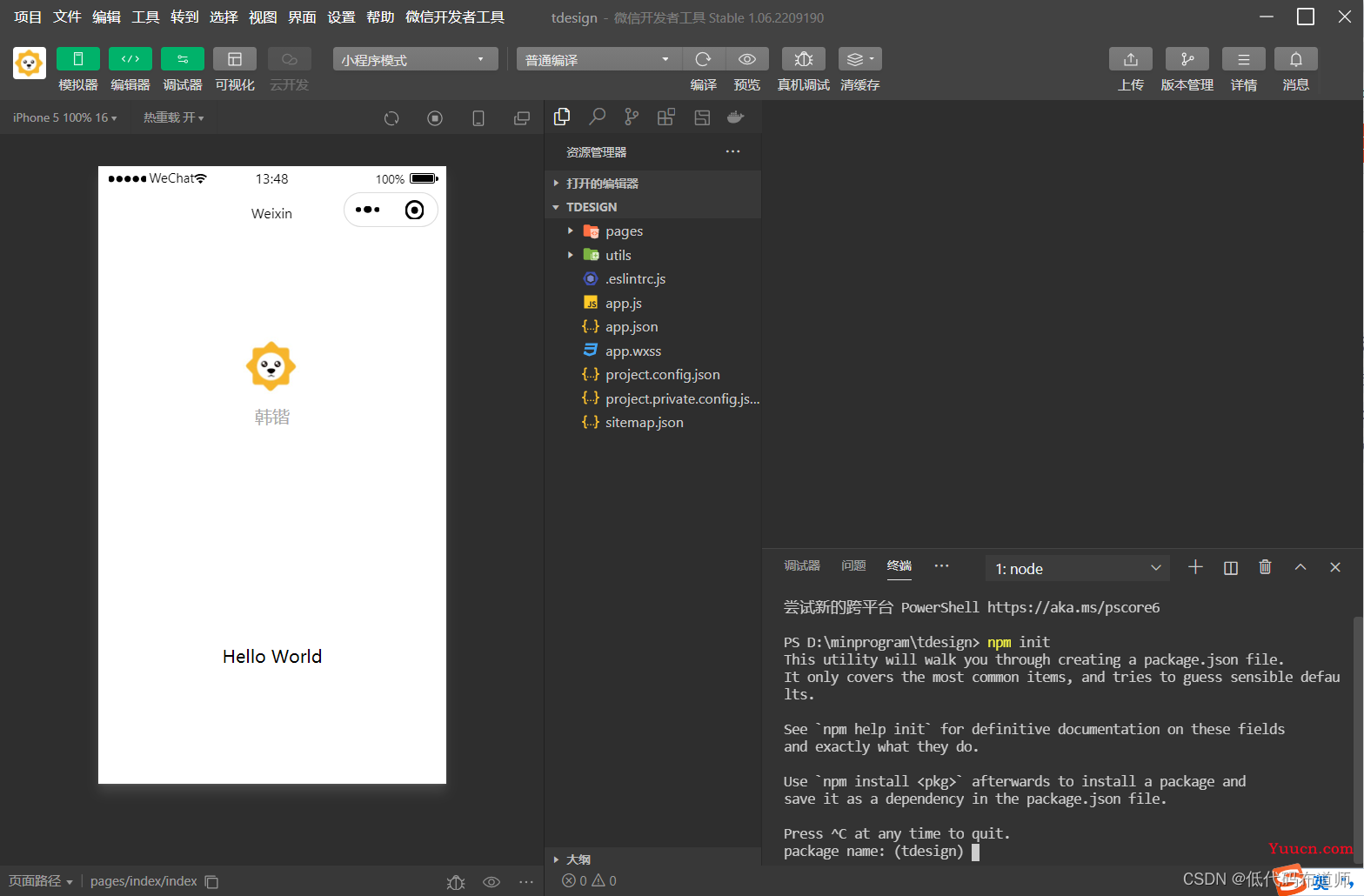Open the mini program mode dropdown

click(x=415, y=59)
